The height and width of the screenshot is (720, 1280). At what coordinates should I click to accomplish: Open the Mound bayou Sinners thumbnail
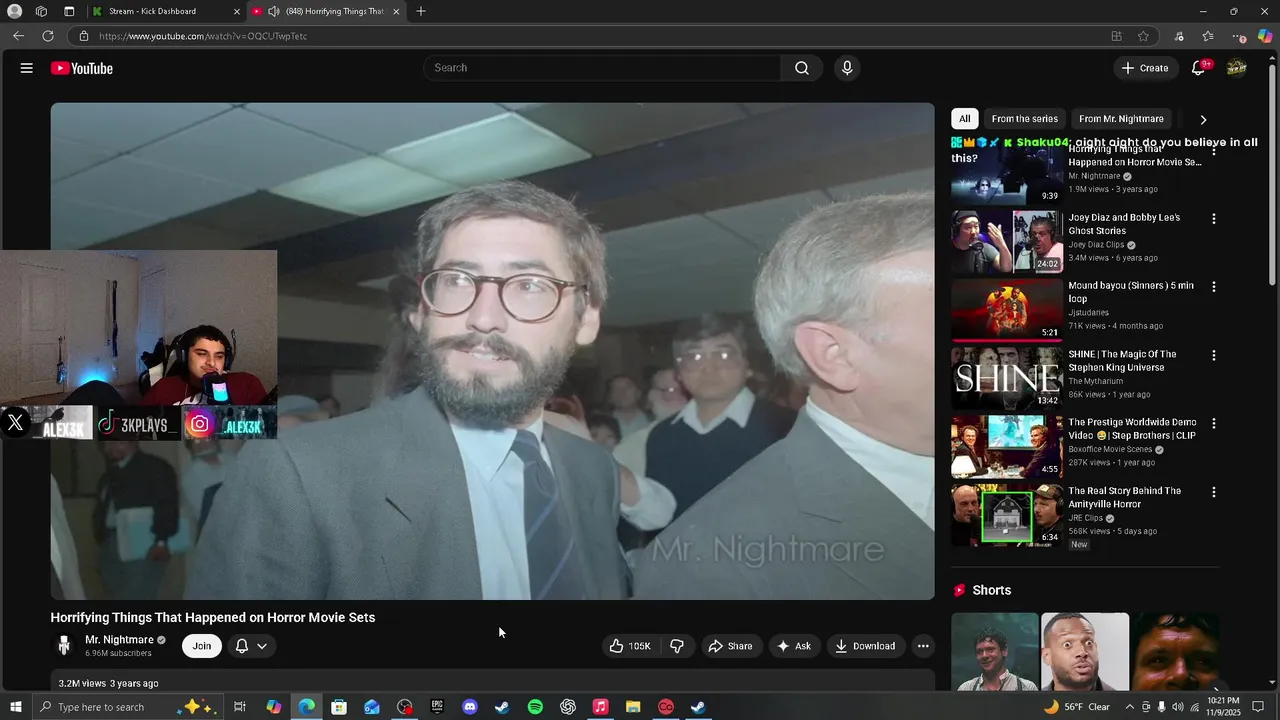click(x=1006, y=310)
